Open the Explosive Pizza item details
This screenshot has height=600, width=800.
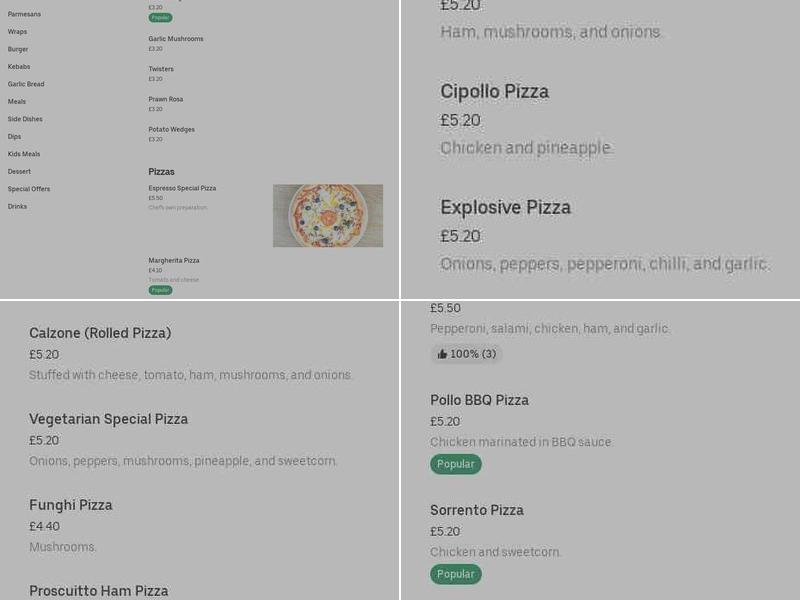coord(506,208)
